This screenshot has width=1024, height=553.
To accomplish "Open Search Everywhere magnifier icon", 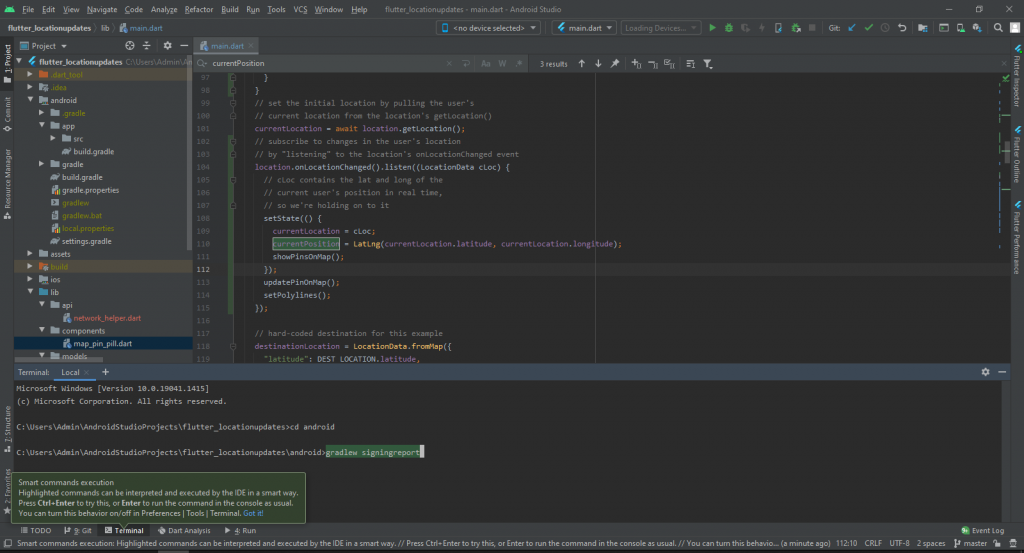I will [x=998, y=28].
